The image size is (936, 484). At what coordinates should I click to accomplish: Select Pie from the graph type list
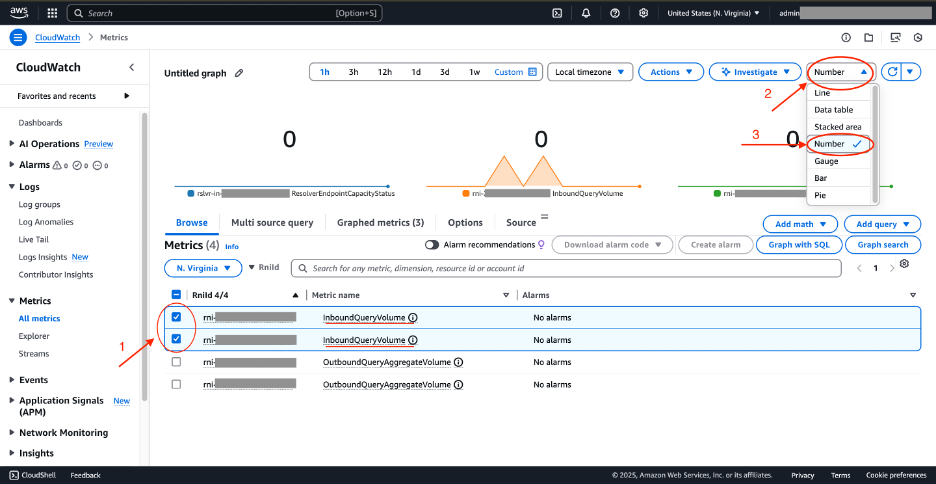(x=839, y=195)
